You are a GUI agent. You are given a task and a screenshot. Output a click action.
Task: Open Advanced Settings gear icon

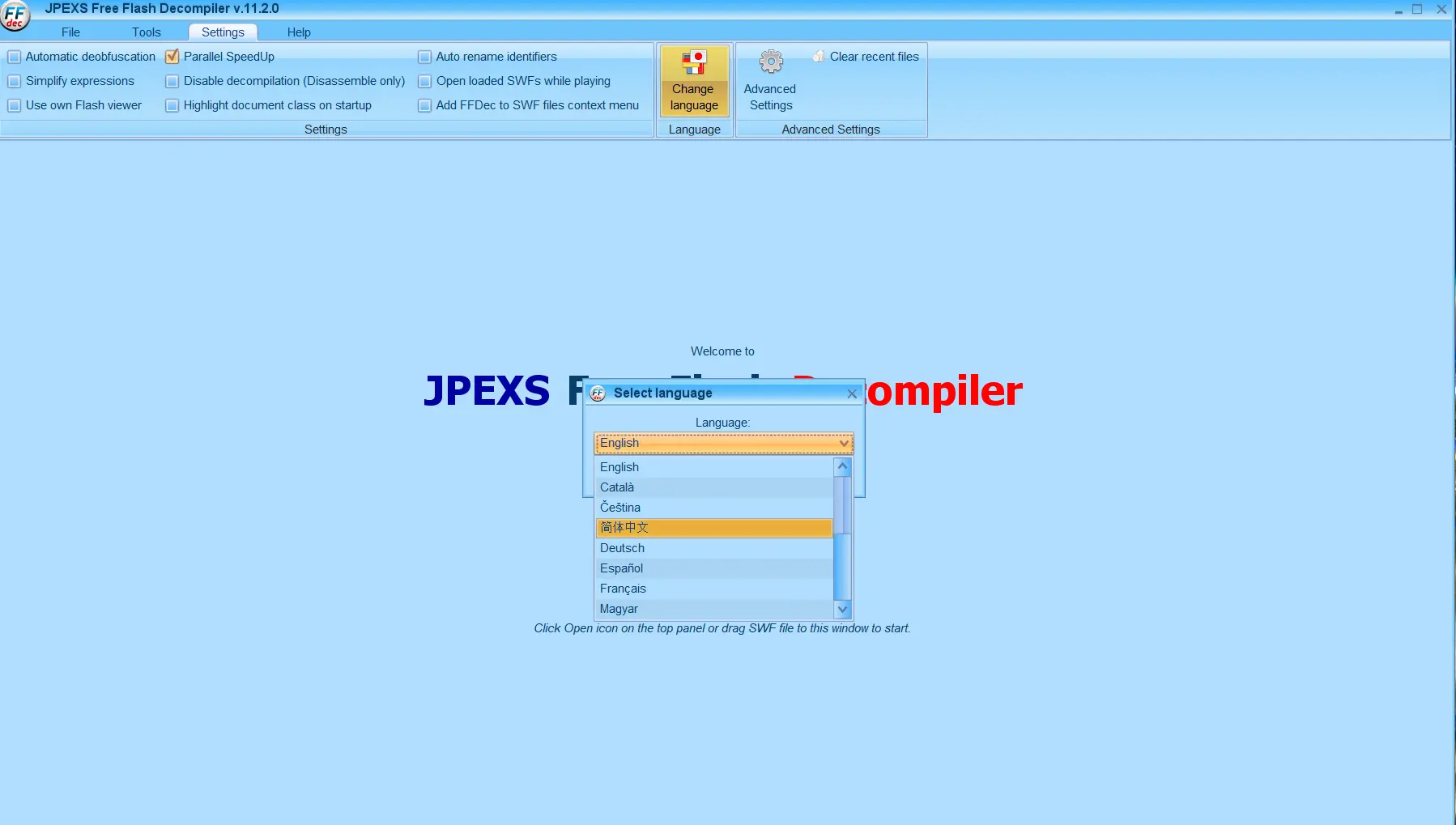[769, 61]
